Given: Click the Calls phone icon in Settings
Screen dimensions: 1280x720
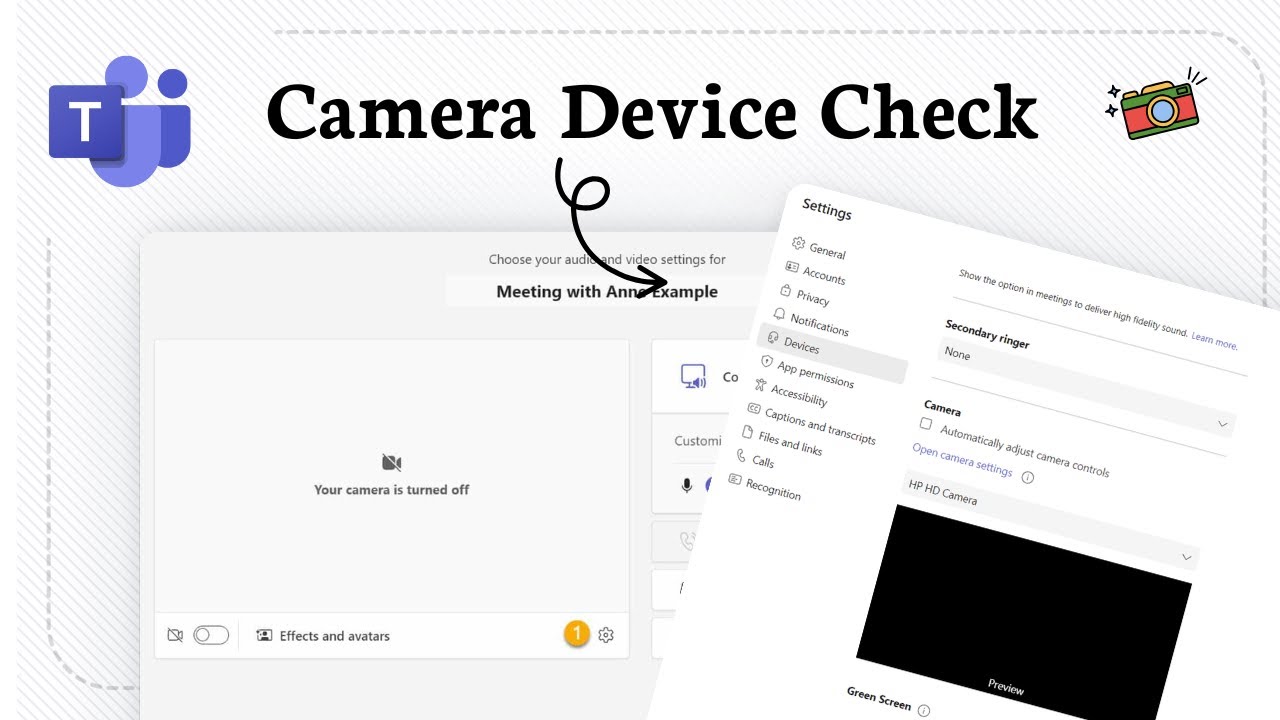Looking at the screenshot, I should 741,455.
